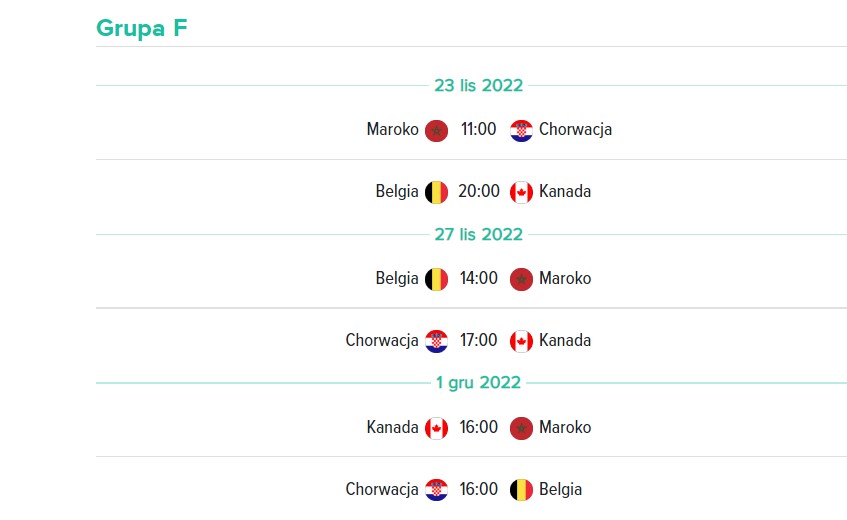Image resolution: width=847 pixels, height=520 pixels.
Task: Click Morocco flag in 14:00 match
Action: 521,280
